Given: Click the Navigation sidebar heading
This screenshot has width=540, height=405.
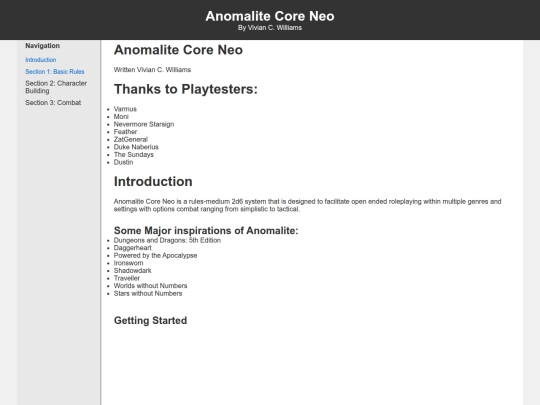Looking at the screenshot, I should coord(42,46).
